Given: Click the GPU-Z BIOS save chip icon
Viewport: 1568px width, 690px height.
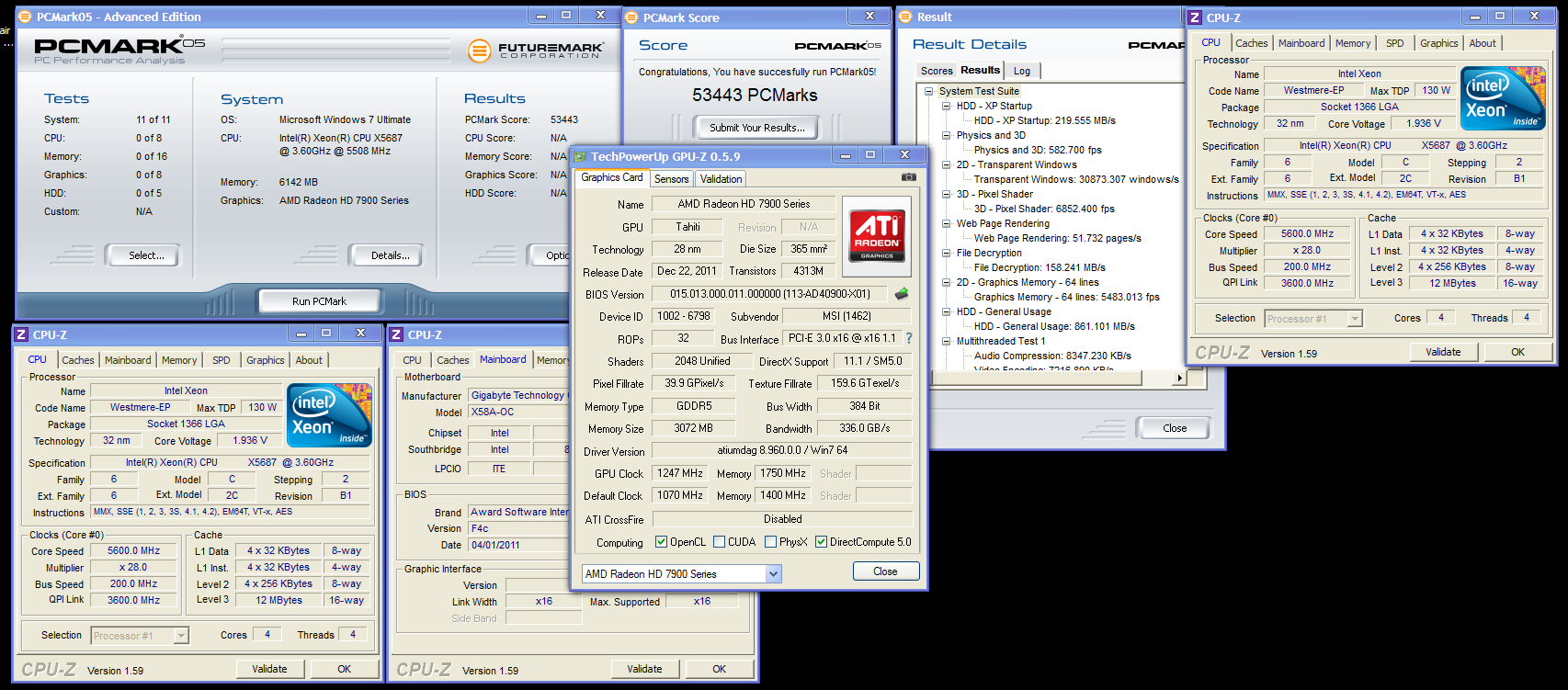Looking at the screenshot, I should click(902, 294).
